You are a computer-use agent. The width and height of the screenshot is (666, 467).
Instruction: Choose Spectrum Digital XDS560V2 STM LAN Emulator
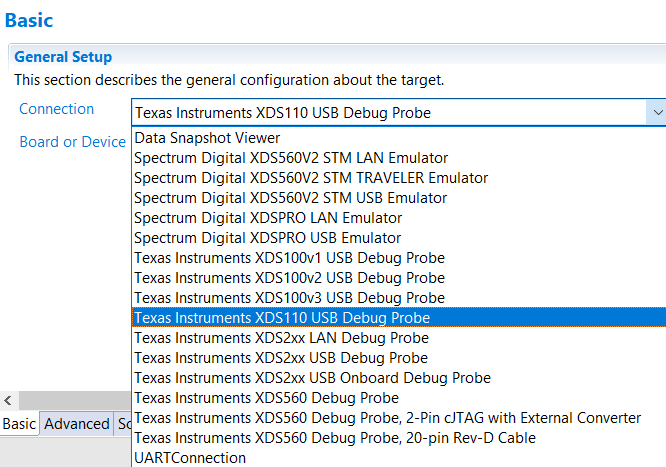click(x=291, y=158)
